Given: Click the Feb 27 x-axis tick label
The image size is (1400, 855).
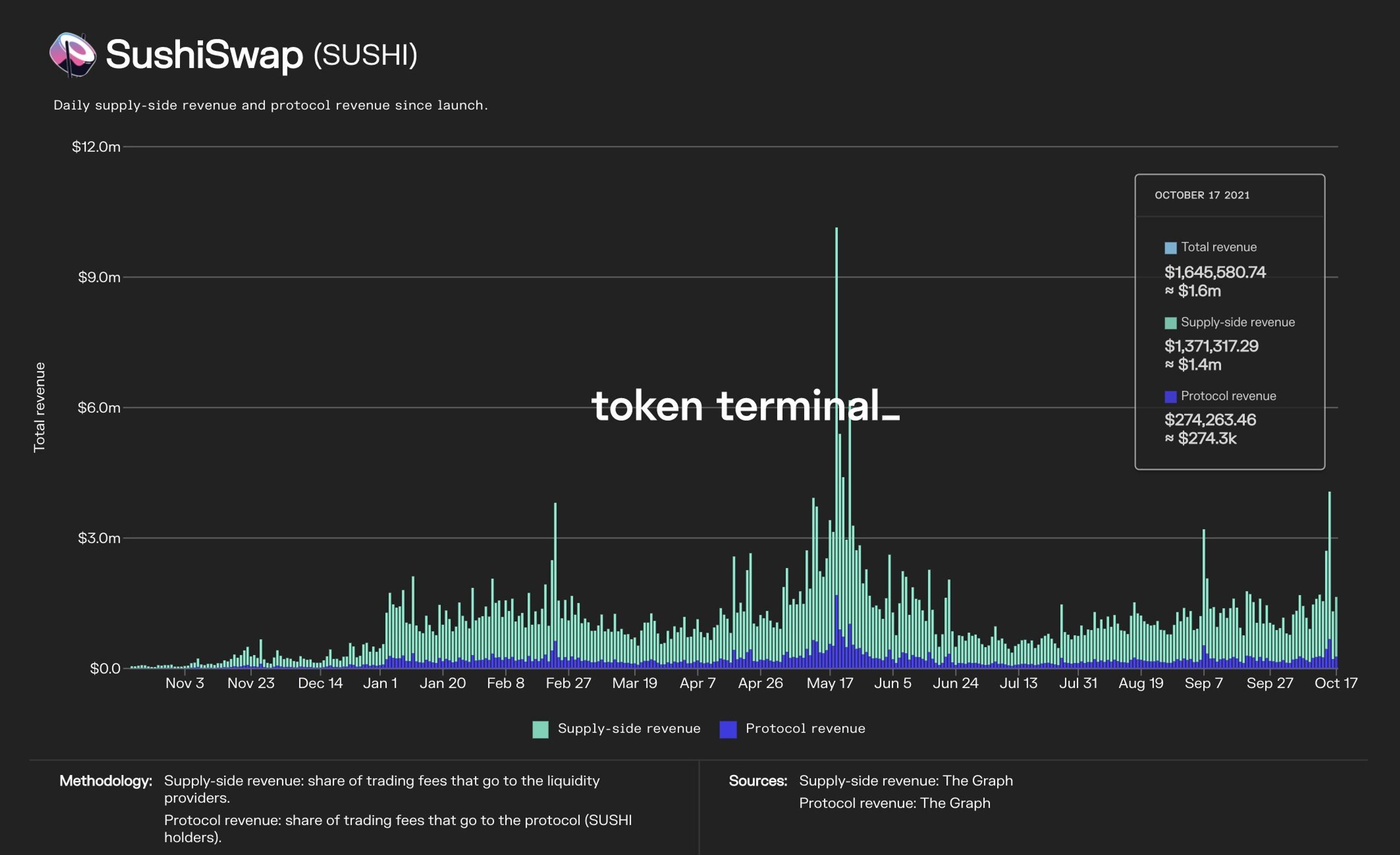Looking at the screenshot, I should click(x=568, y=683).
